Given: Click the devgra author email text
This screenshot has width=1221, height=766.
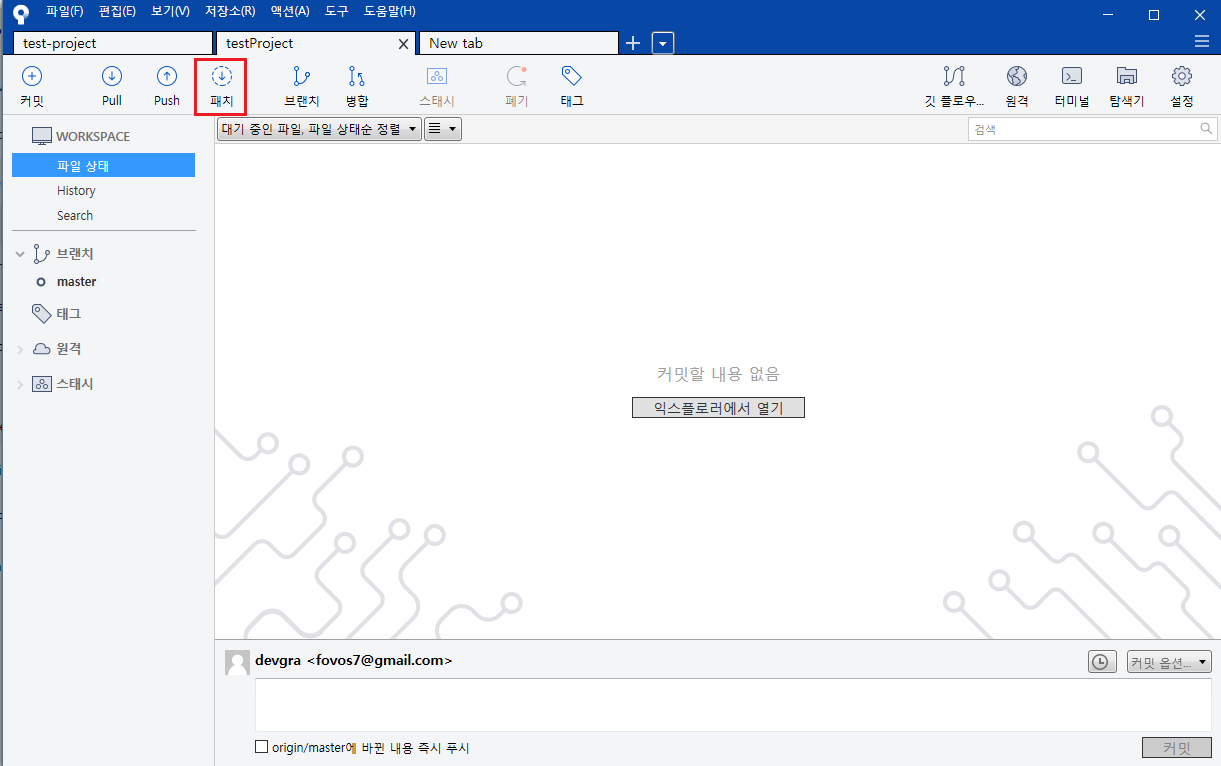Looking at the screenshot, I should point(354,660).
